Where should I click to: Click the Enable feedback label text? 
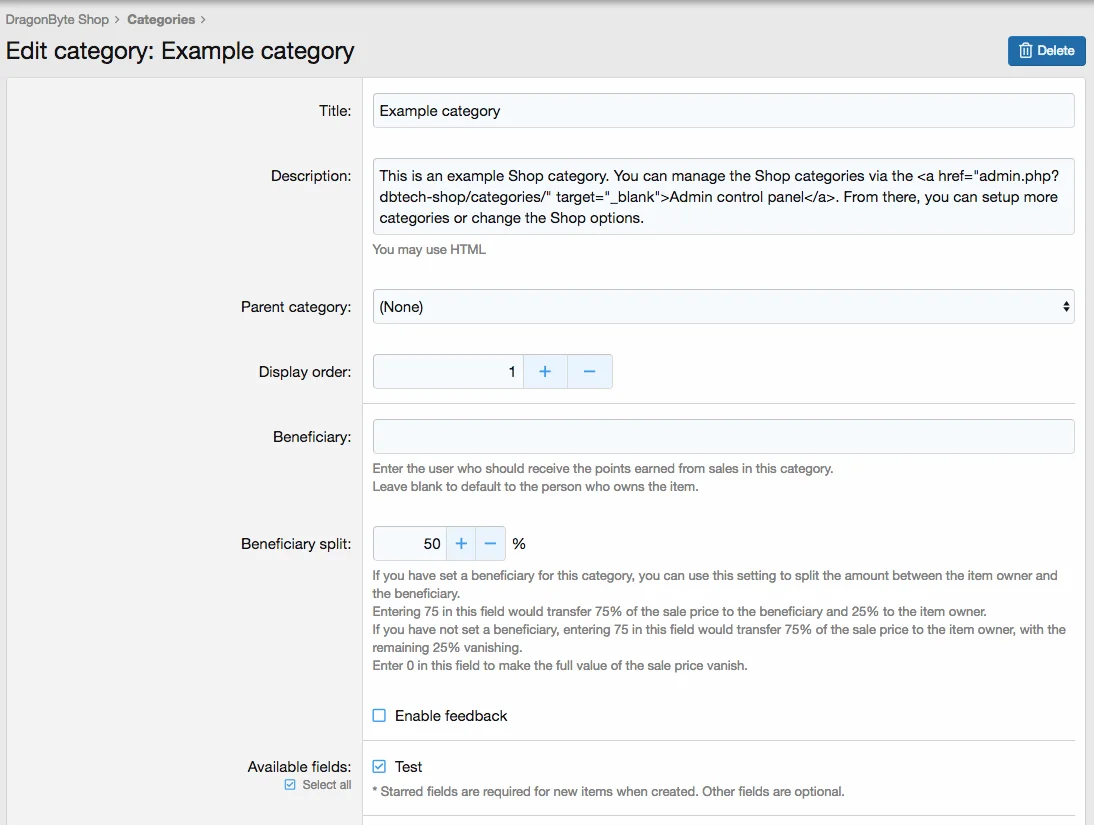pyautogui.click(x=451, y=716)
